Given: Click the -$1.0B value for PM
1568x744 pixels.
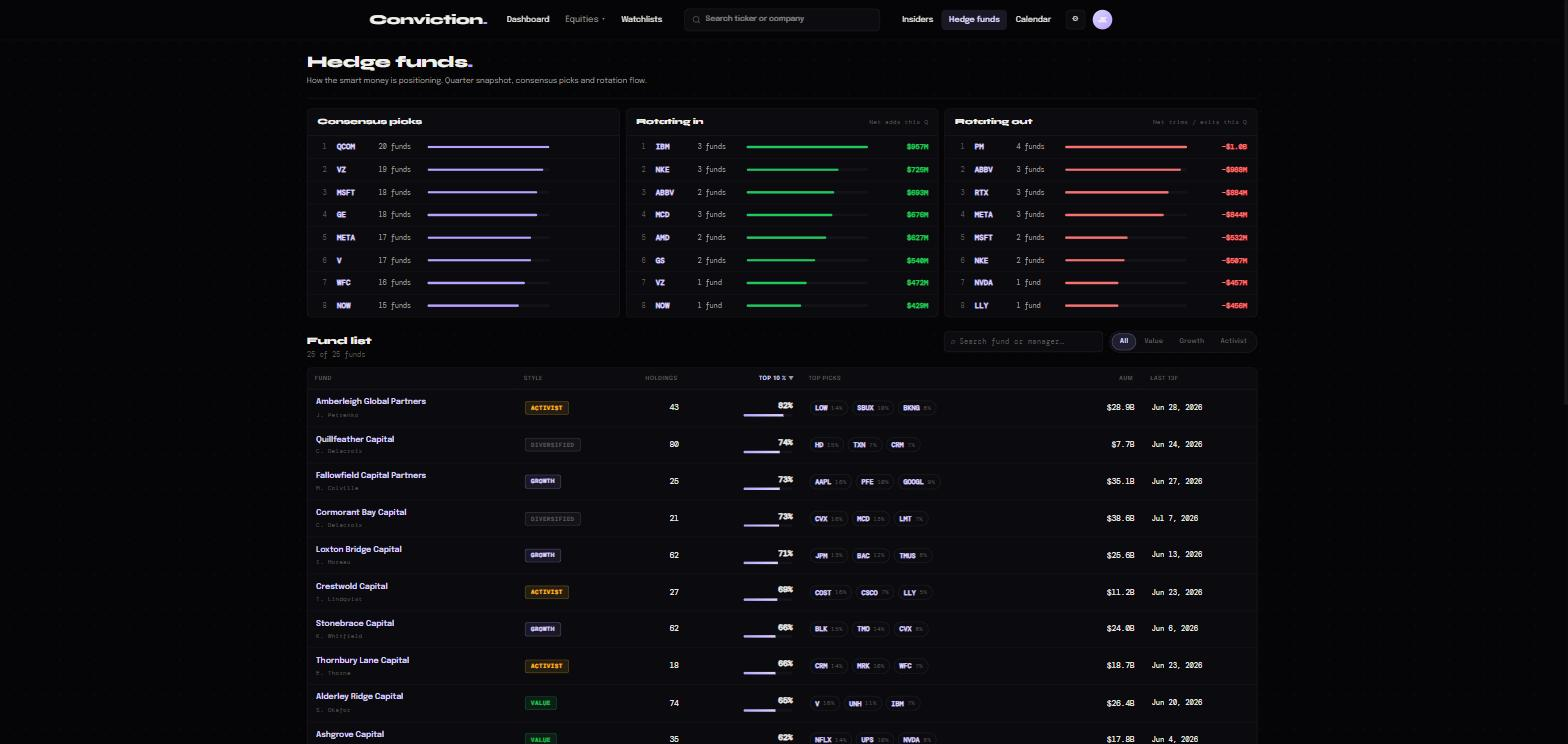Looking at the screenshot, I should [1234, 147].
